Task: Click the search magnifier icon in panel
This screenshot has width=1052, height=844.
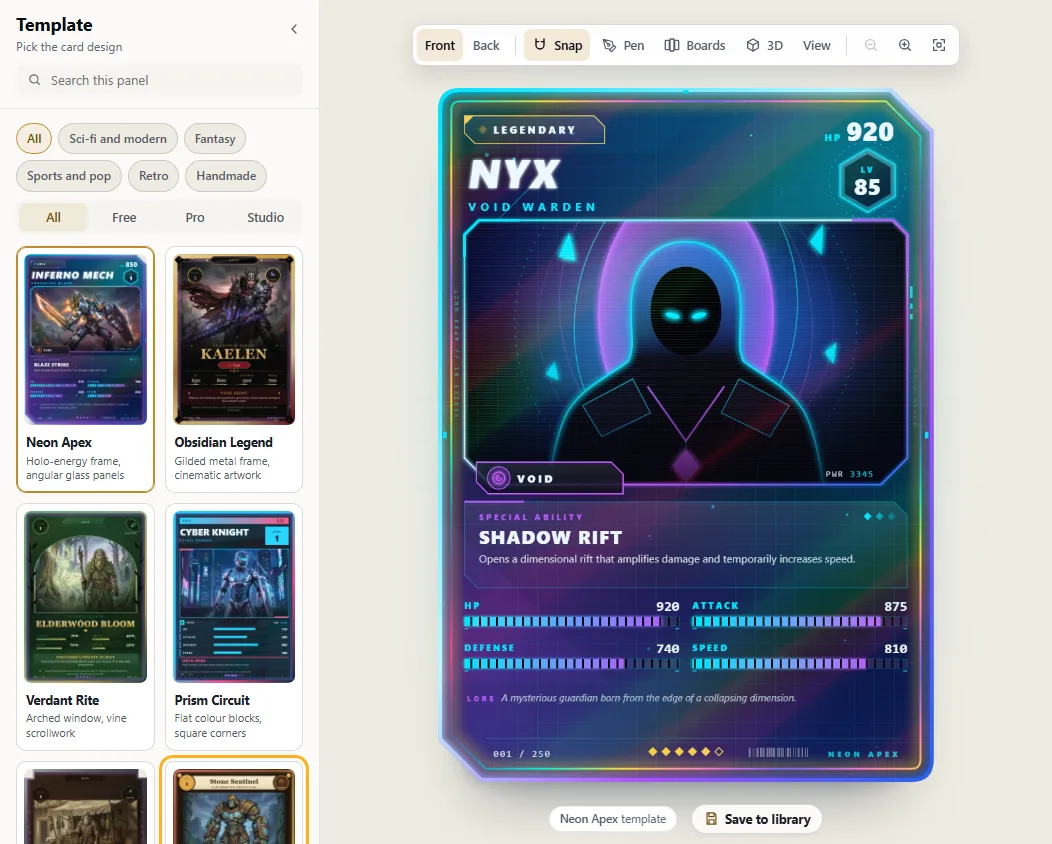Action: click(x=34, y=80)
